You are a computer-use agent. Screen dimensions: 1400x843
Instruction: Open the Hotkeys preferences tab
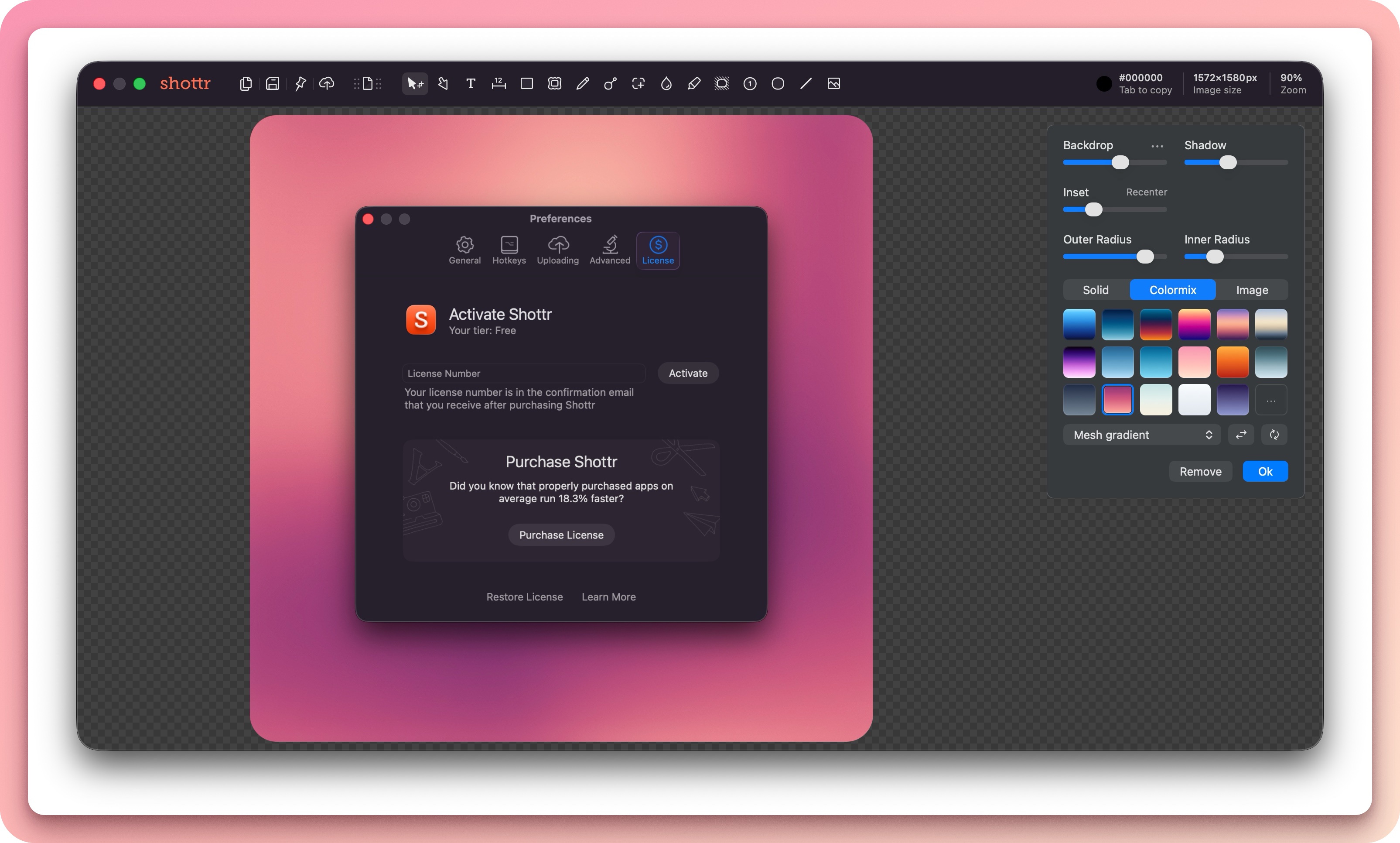point(509,250)
